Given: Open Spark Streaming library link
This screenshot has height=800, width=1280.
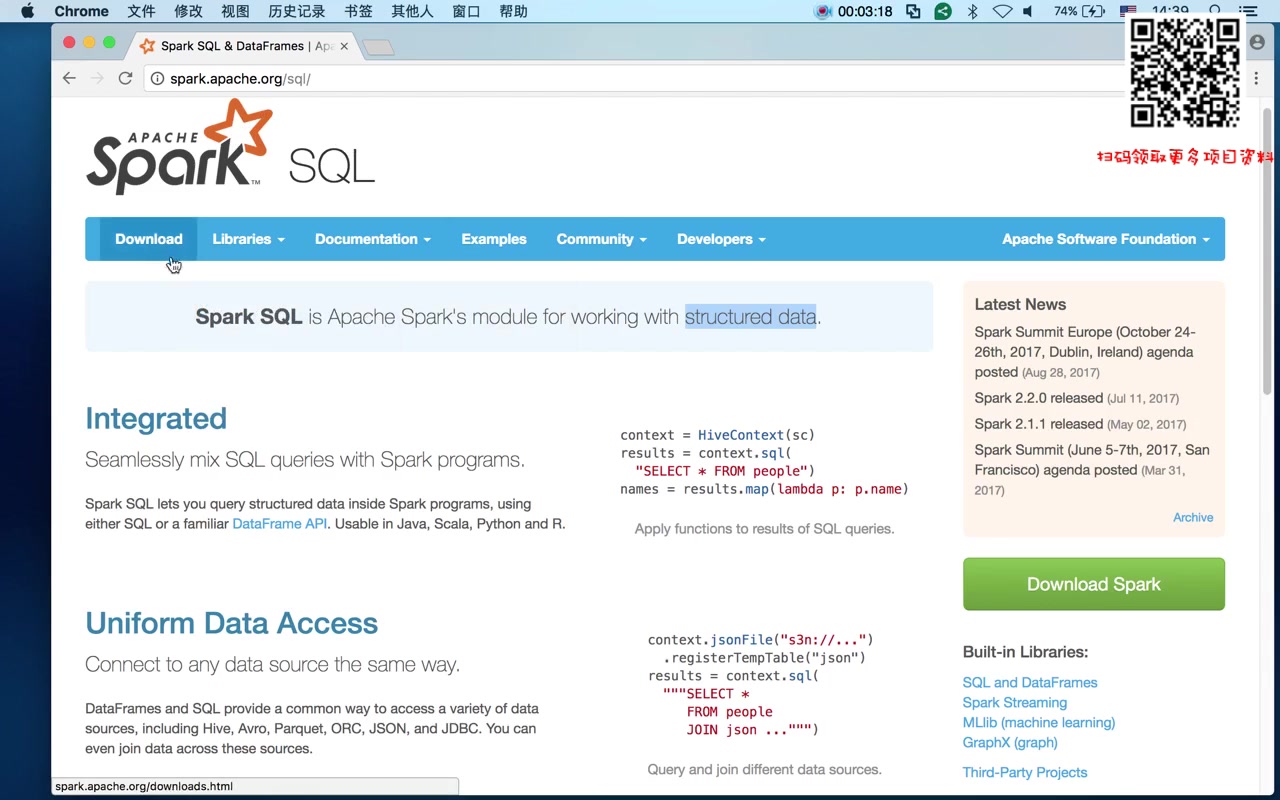Looking at the screenshot, I should (1015, 702).
